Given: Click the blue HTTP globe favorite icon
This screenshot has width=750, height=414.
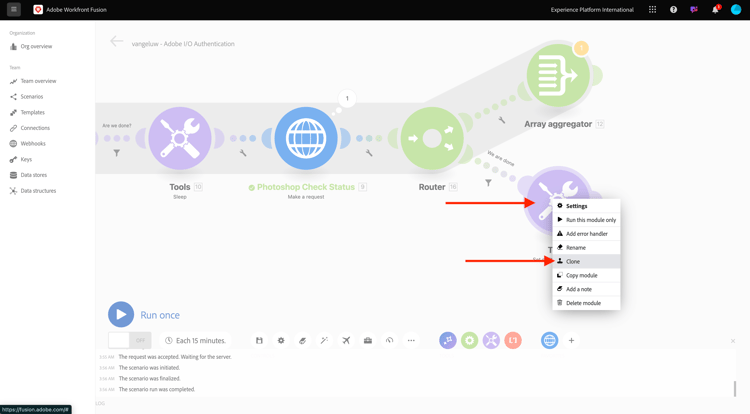Looking at the screenshot, I should [x=550, y=340].
